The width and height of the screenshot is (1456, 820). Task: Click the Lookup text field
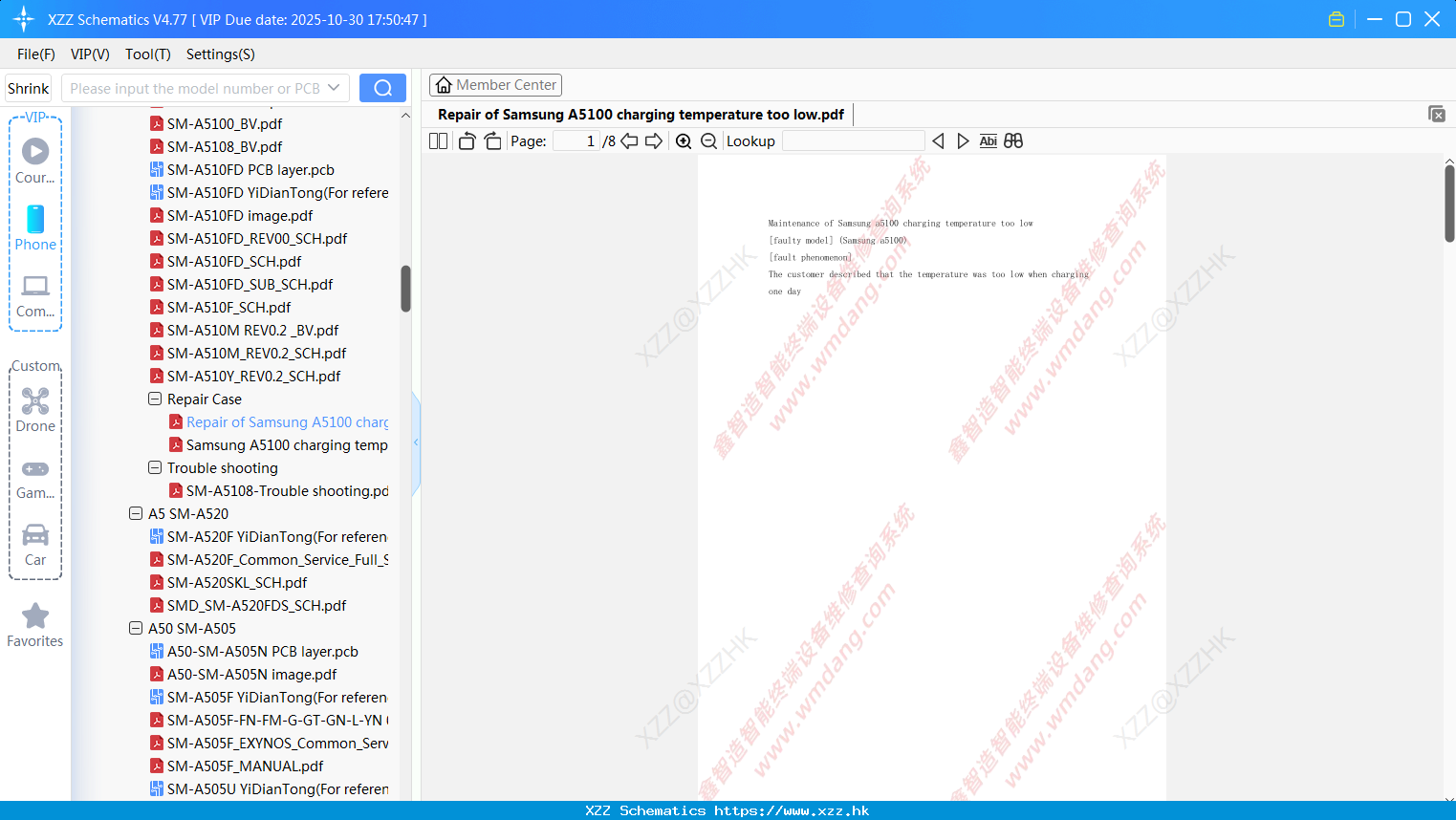pyautogui.click(x=853, y=141)
